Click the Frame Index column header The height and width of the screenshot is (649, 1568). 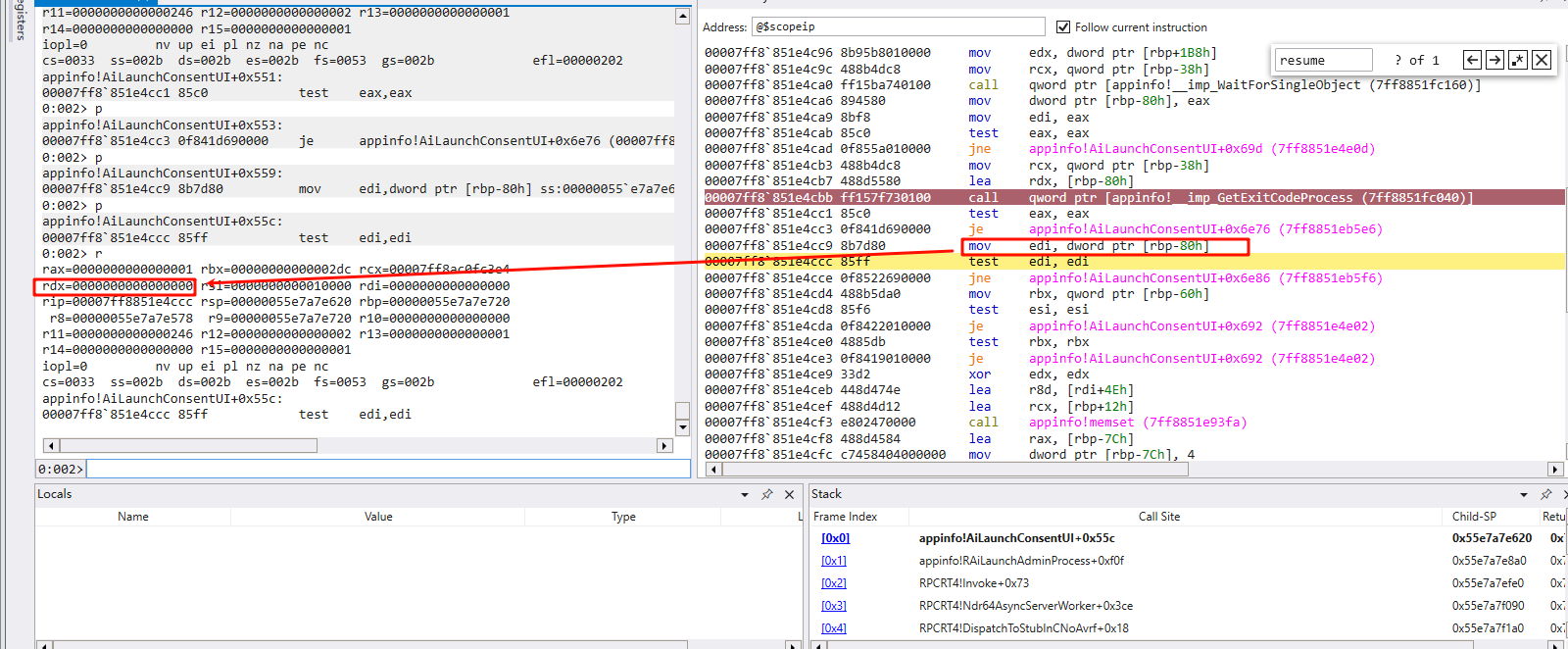pyautogui.click(x=846, y=517)
